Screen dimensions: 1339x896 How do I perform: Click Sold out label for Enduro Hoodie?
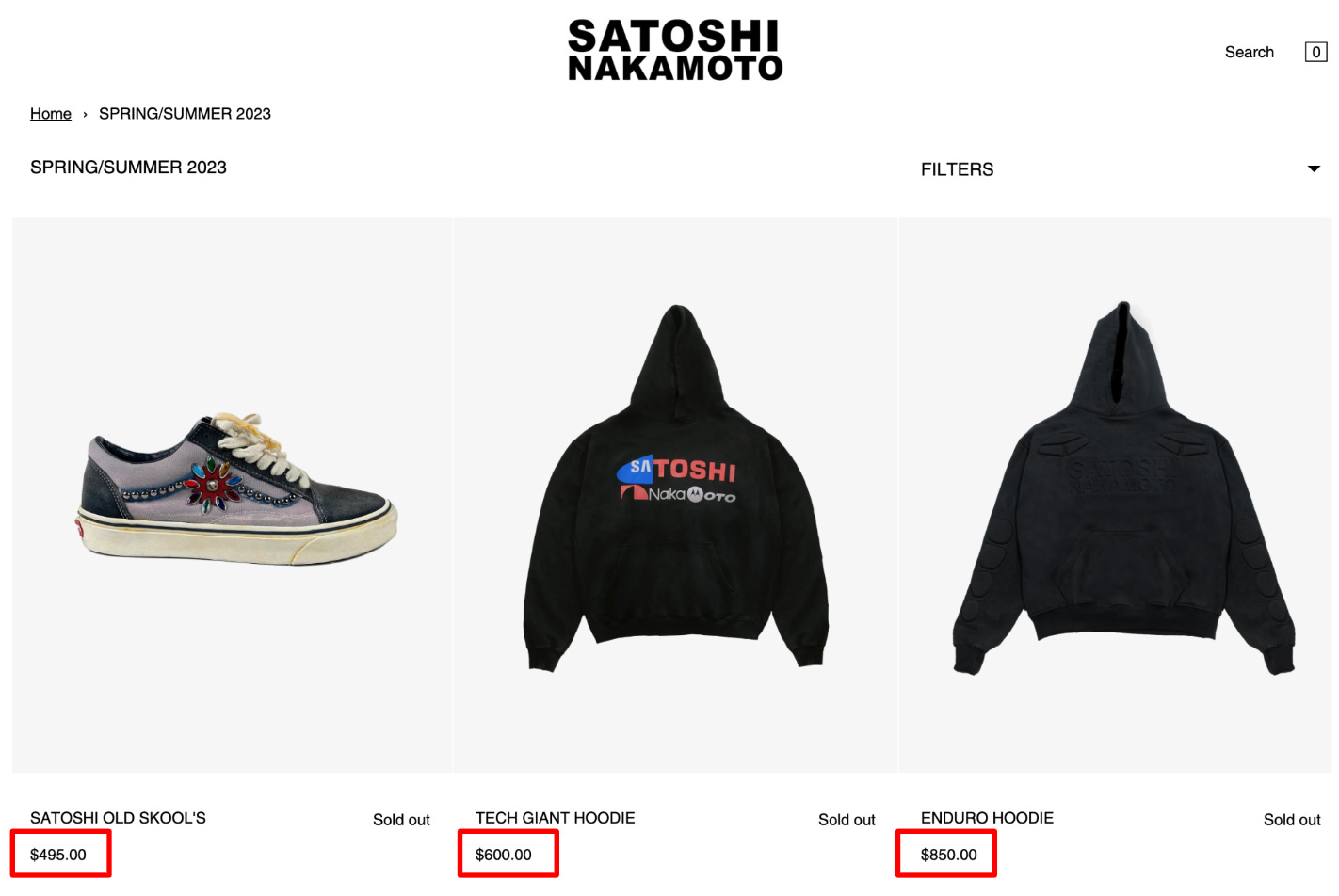pyautogui.click(x=1292, y=820)
